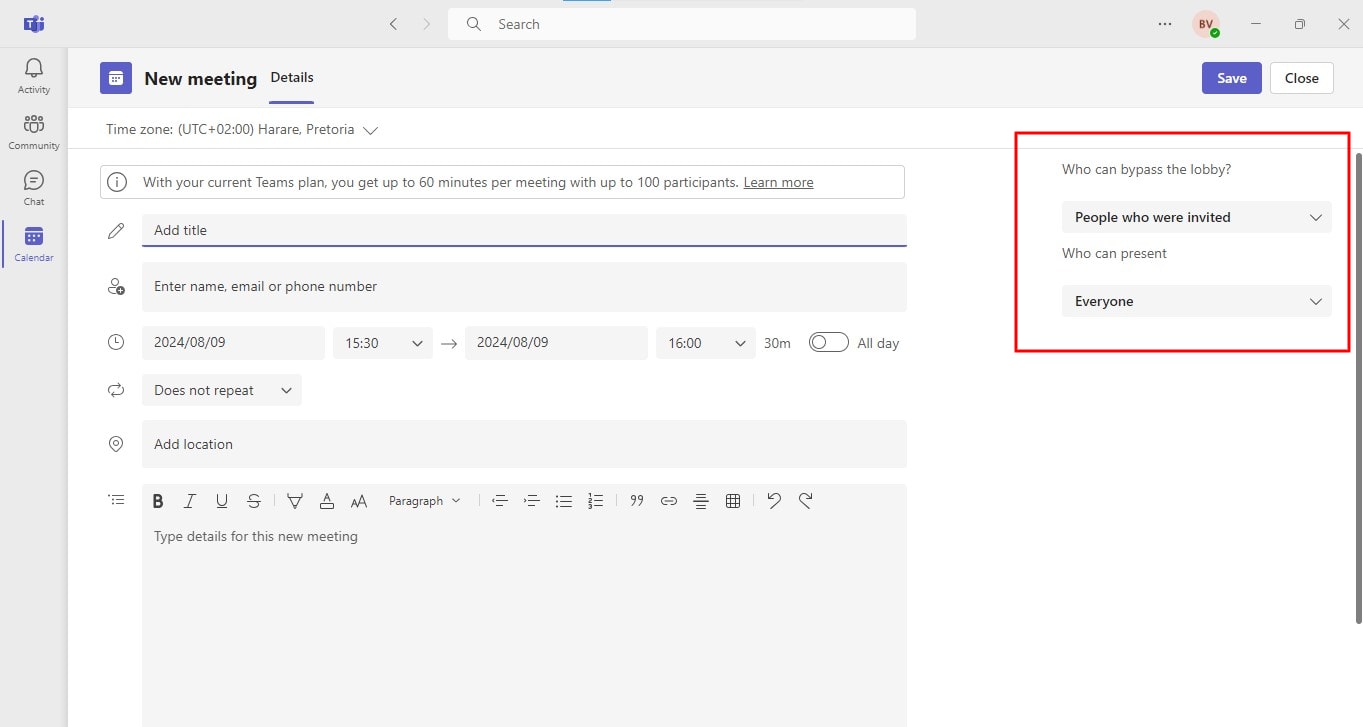
Task: Click the attendee name, email or phone field
Action: coord(524,286)
